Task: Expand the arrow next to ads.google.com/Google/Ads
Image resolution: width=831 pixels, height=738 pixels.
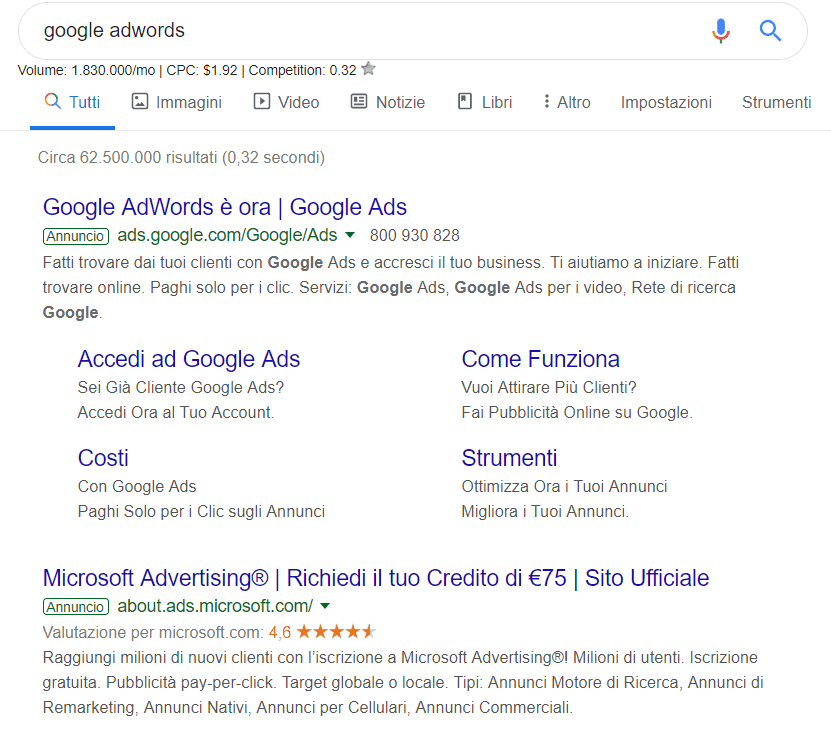Action: tap(350, 235)
